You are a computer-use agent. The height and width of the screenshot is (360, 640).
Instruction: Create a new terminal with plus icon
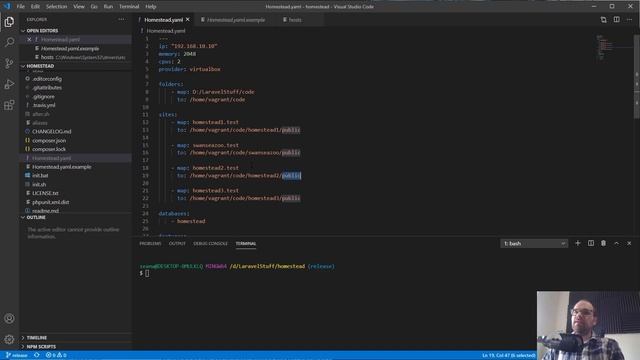pyautogui.click(x=578, y=243)
